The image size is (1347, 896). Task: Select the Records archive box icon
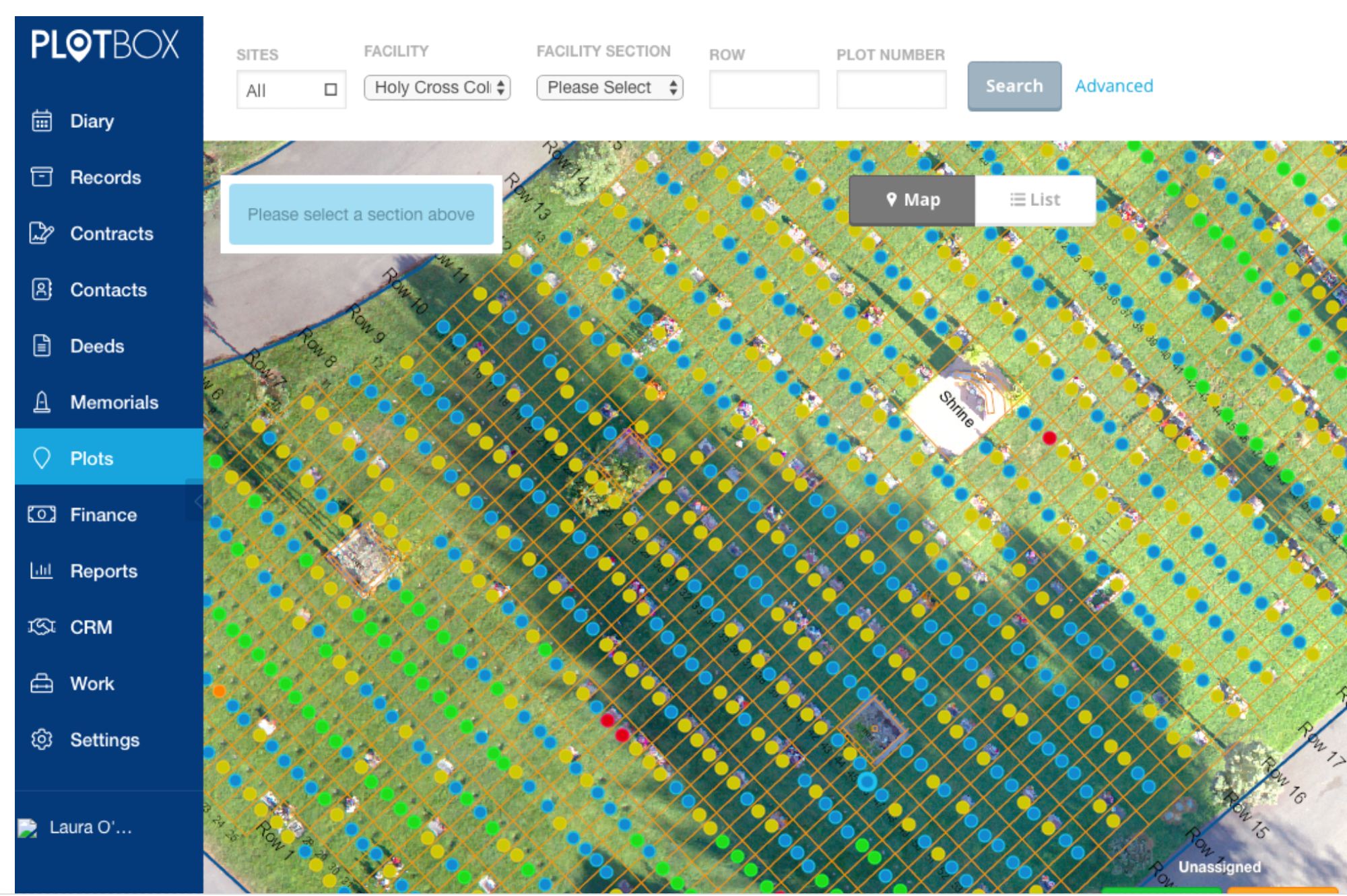pyautogui.click(x=42, y=177)
